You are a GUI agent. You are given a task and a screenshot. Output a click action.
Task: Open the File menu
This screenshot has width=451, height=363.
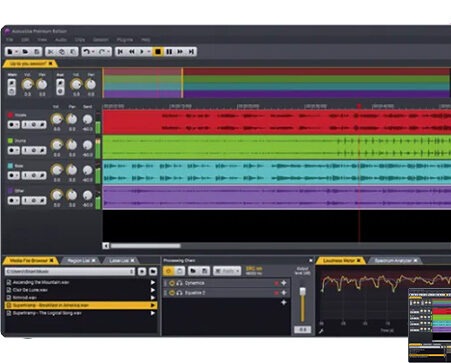pyautogui.click(x=10, y=40)
